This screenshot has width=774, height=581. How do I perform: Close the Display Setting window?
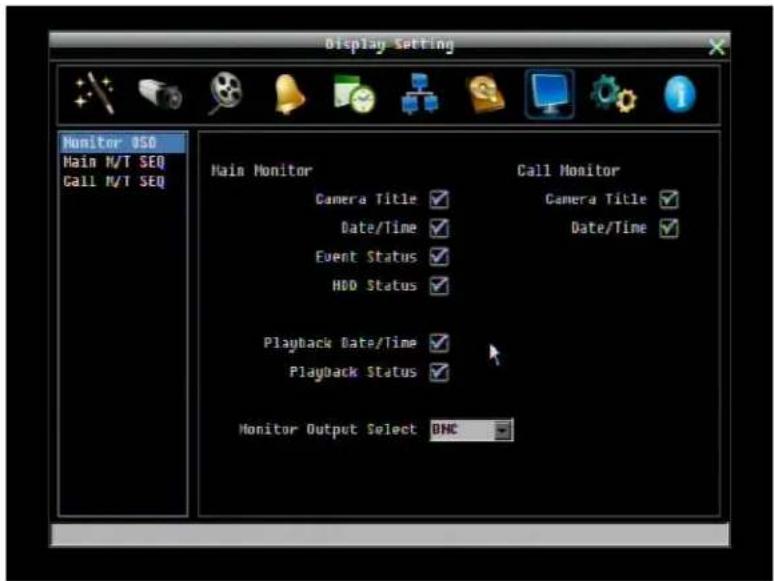(x=716, y=47)
